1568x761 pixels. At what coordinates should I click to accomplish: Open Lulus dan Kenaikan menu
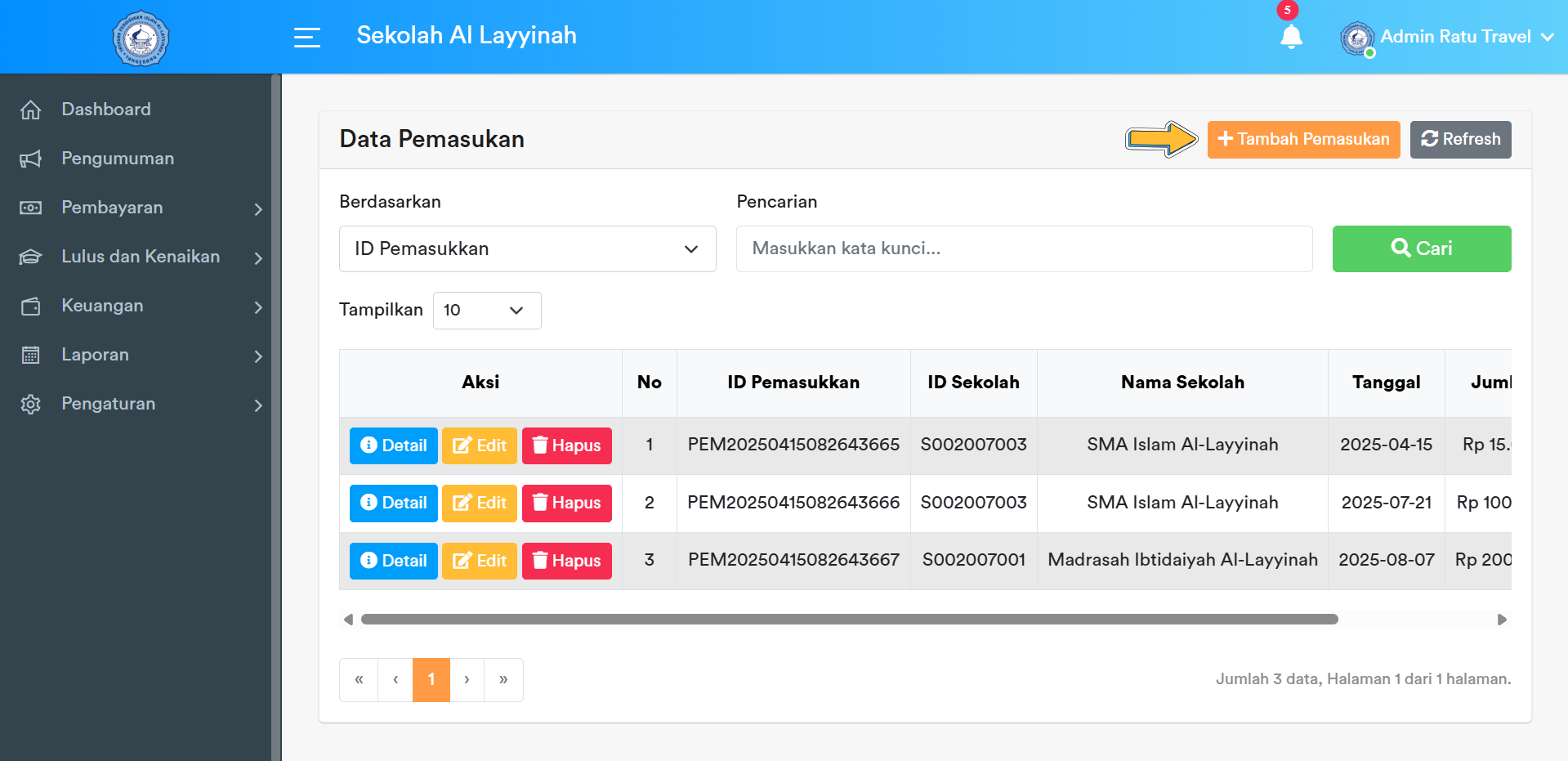pyautogui.click(x=141, y=257)
